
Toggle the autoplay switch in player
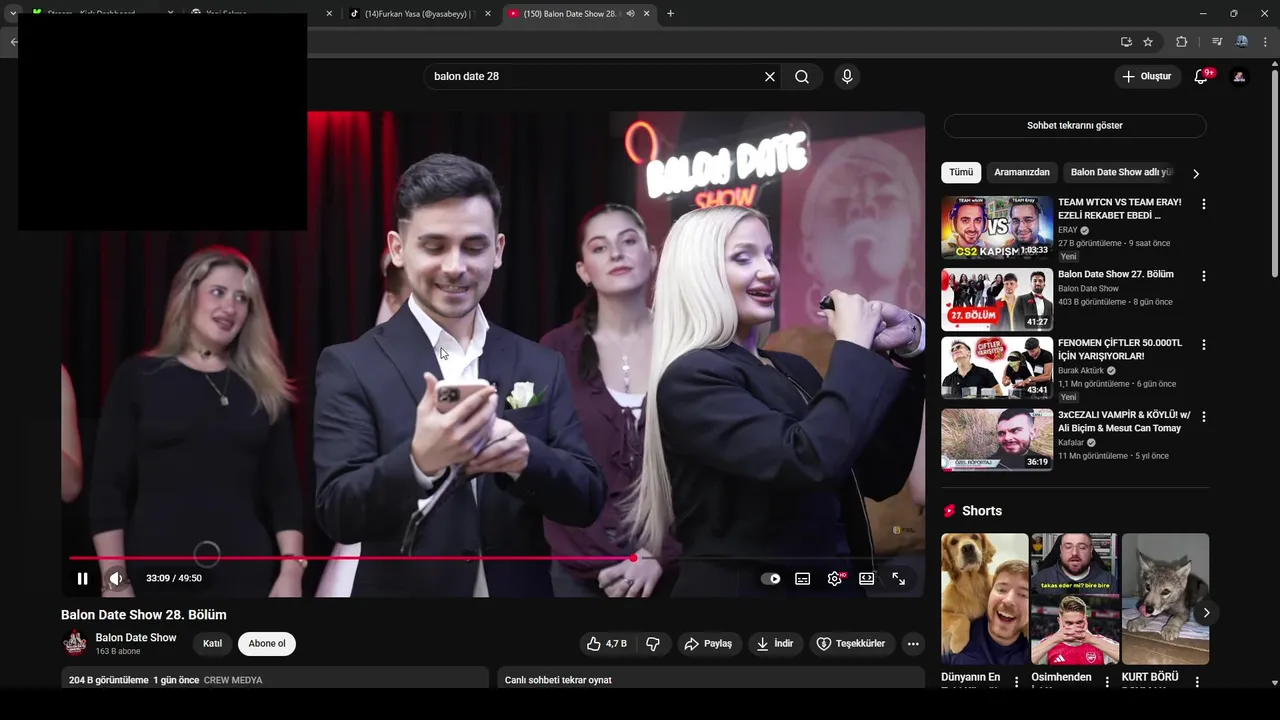(x=770, y=578)
